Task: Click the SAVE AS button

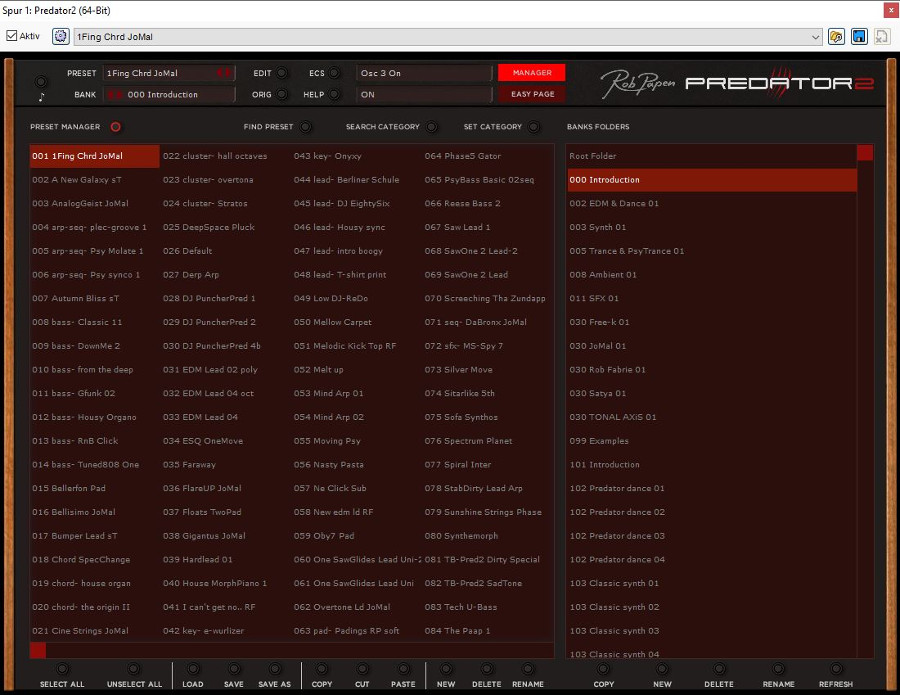Action: pos(275,669)
